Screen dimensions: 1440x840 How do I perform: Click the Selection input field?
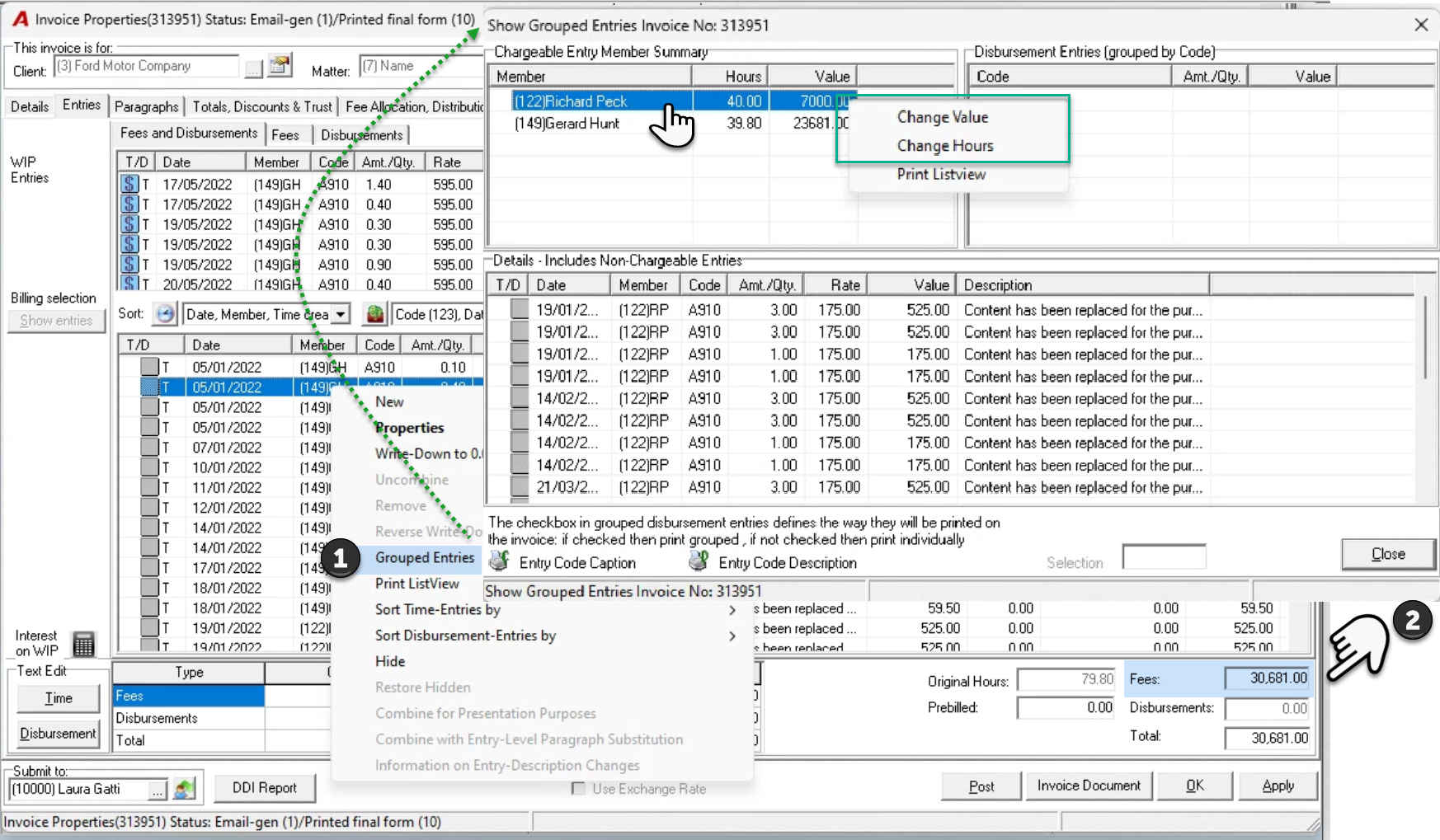(x=1164, y=557)
